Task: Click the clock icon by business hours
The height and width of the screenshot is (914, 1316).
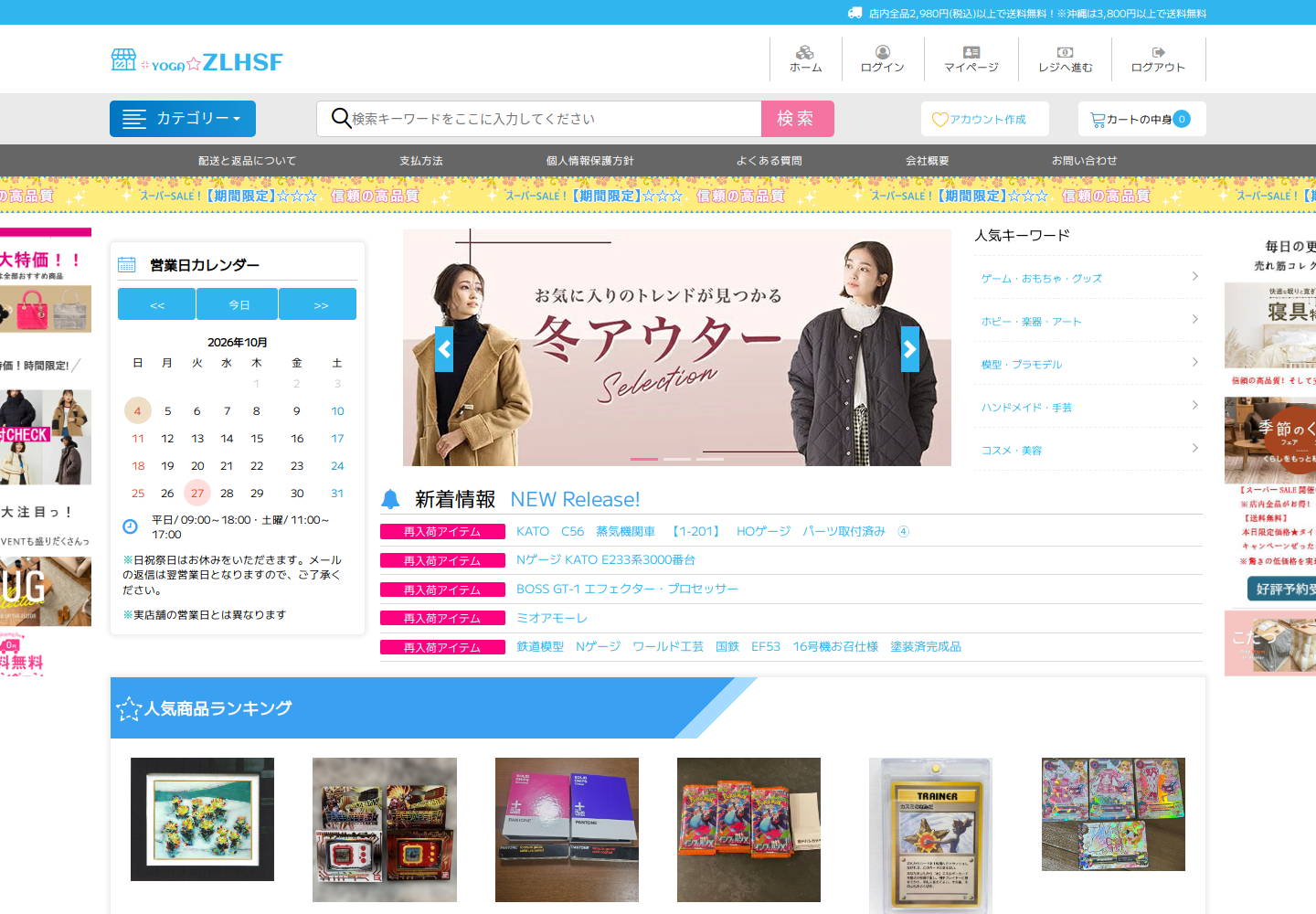Action: (x=130, y=526)
